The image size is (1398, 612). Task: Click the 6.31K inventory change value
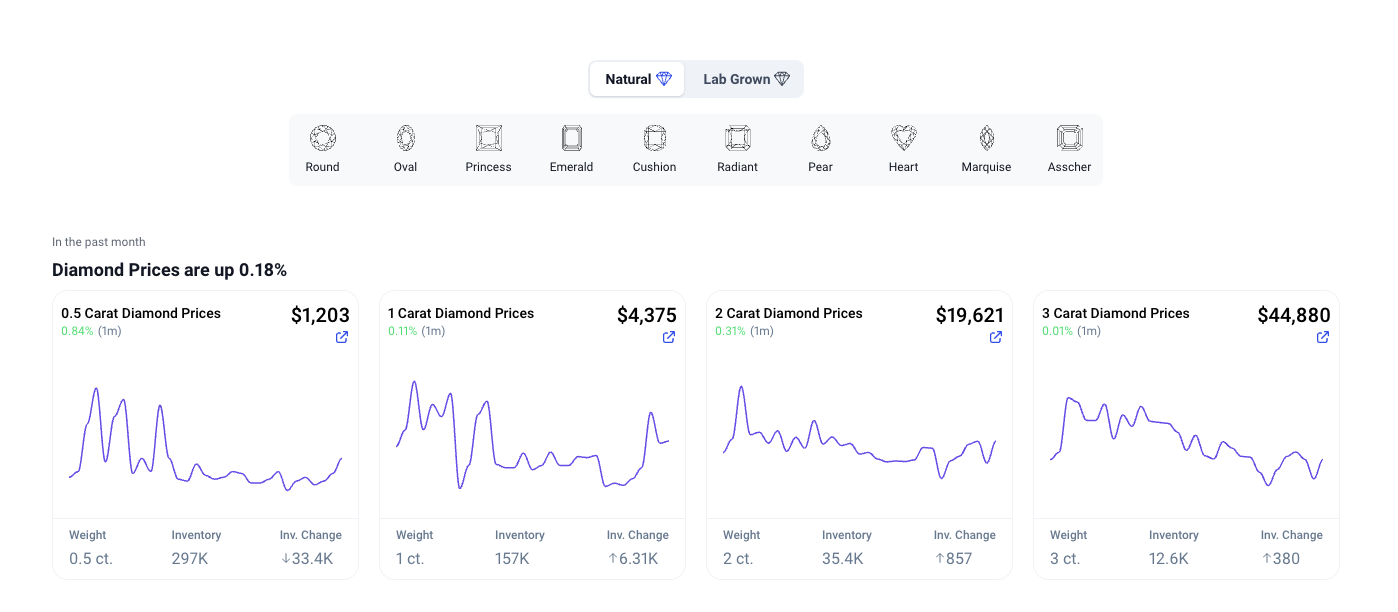(639, 558)
